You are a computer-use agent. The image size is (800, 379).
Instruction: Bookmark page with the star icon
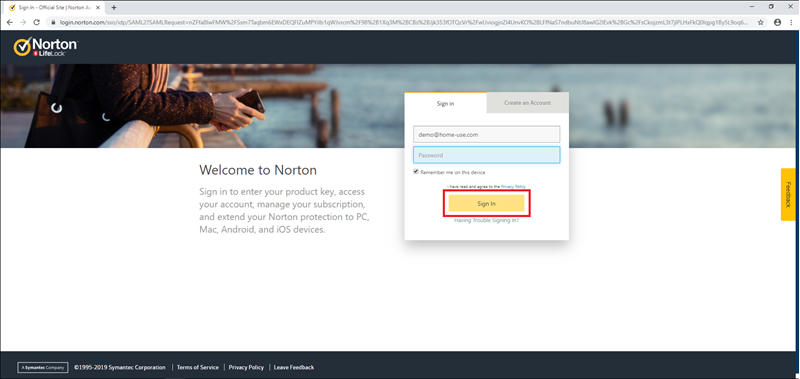pyautogui.click(x=761, y=22)
